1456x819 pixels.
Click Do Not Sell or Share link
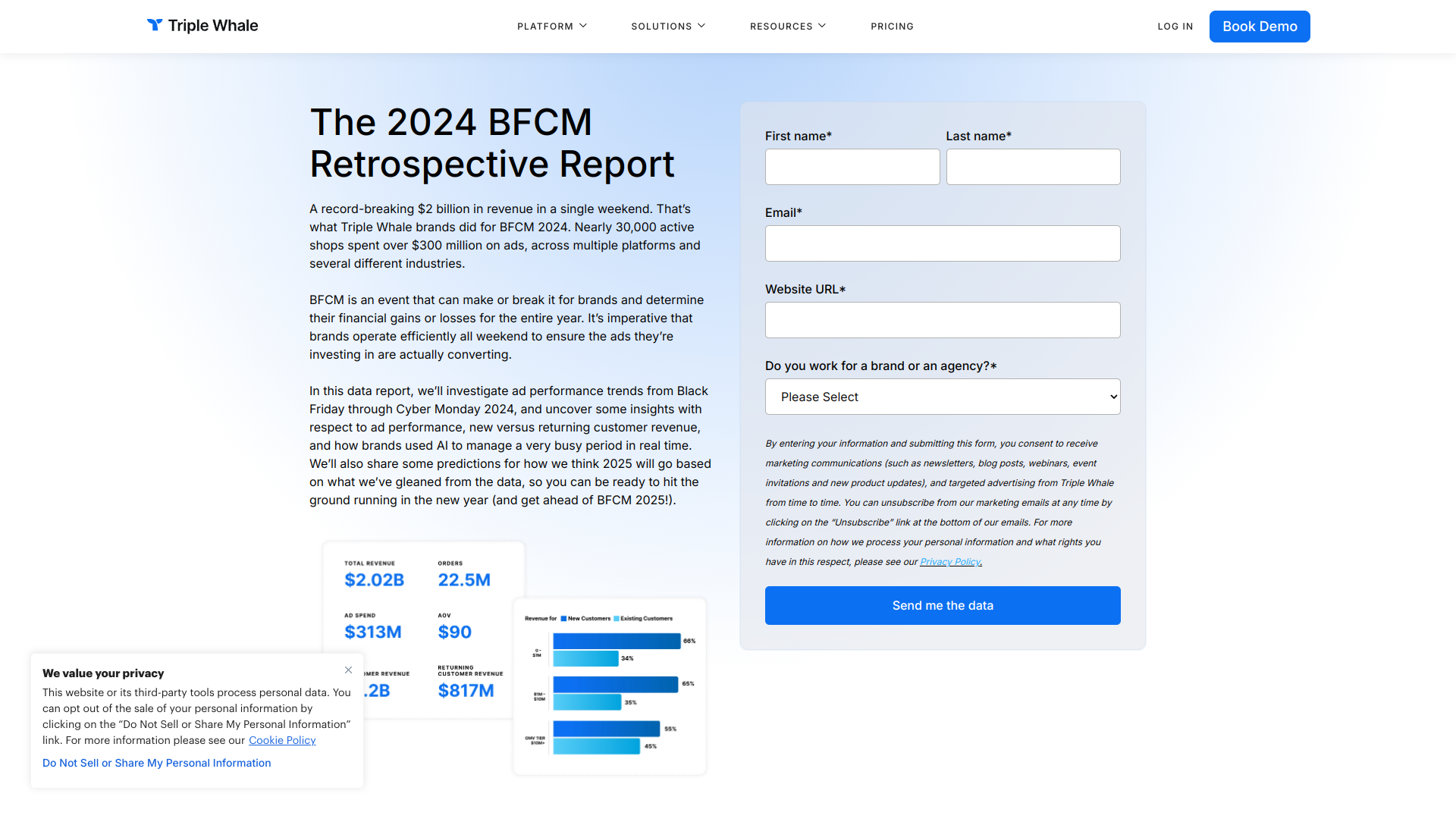pos(156,763)
